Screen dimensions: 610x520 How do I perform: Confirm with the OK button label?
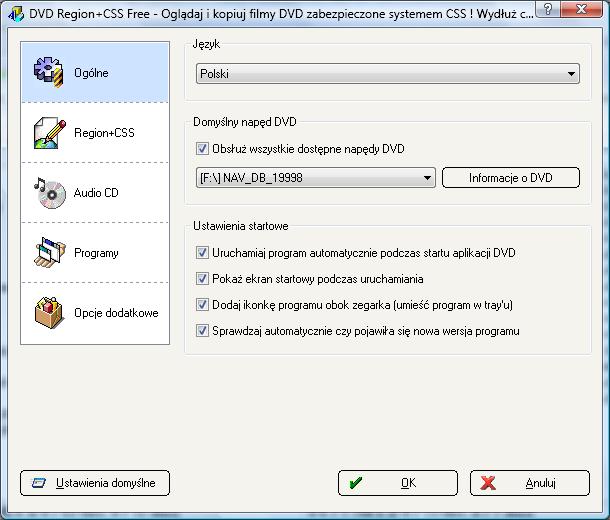[408, 483]
